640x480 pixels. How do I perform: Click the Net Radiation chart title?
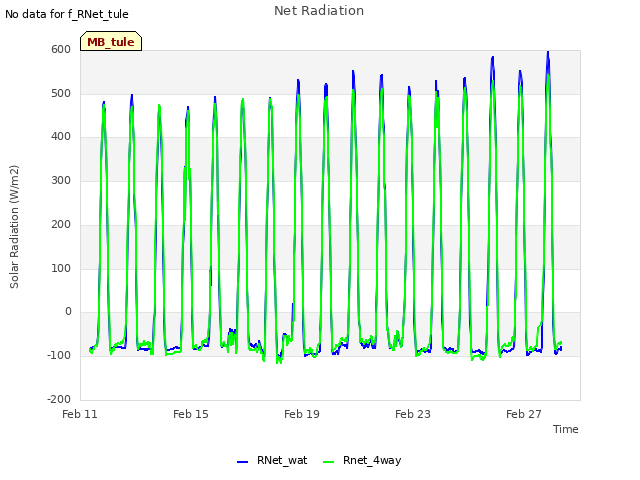[319, 11]
